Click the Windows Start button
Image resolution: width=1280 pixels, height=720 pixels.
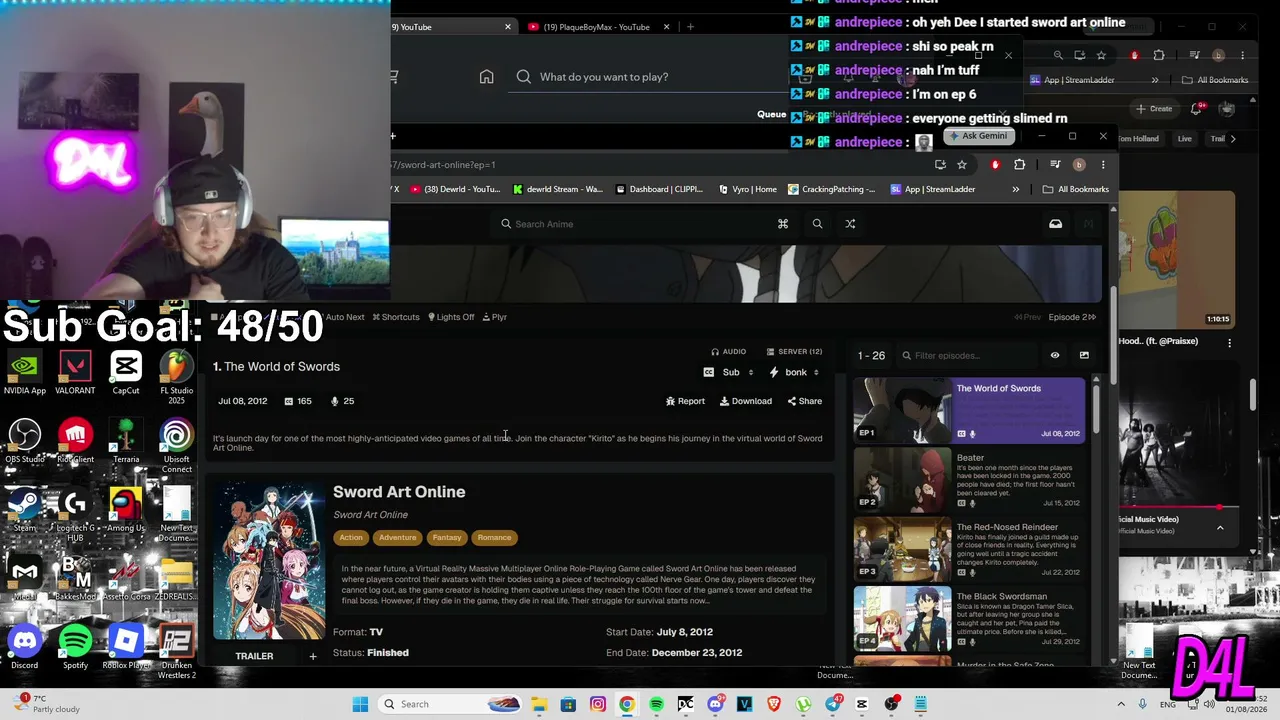[360, 704]
